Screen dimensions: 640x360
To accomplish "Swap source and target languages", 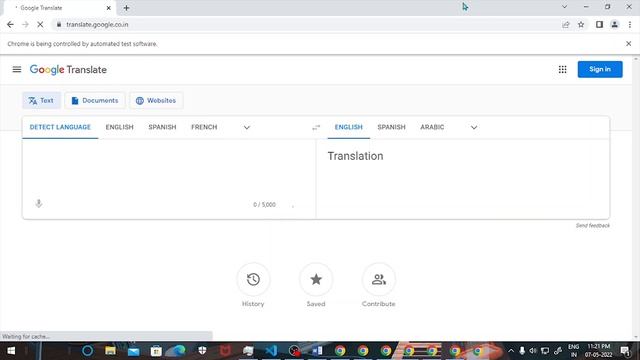I will (316, 127).
